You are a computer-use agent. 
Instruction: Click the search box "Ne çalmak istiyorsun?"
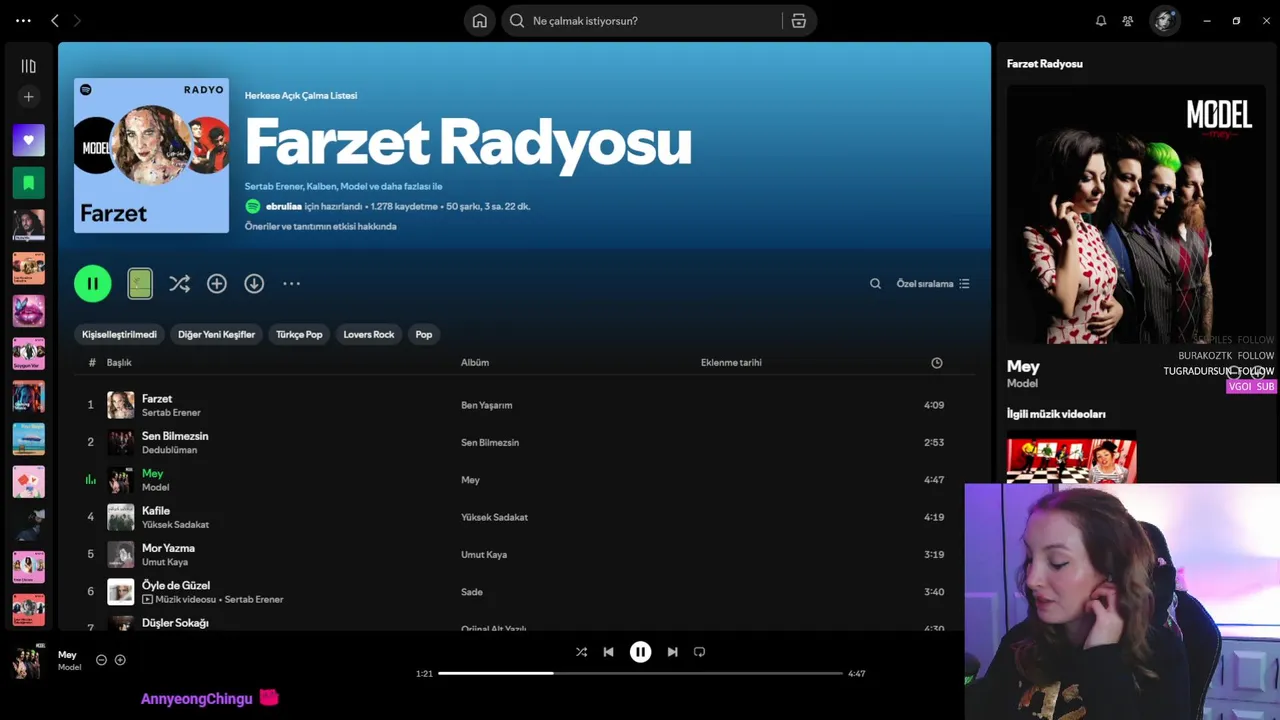coord(642,21)
